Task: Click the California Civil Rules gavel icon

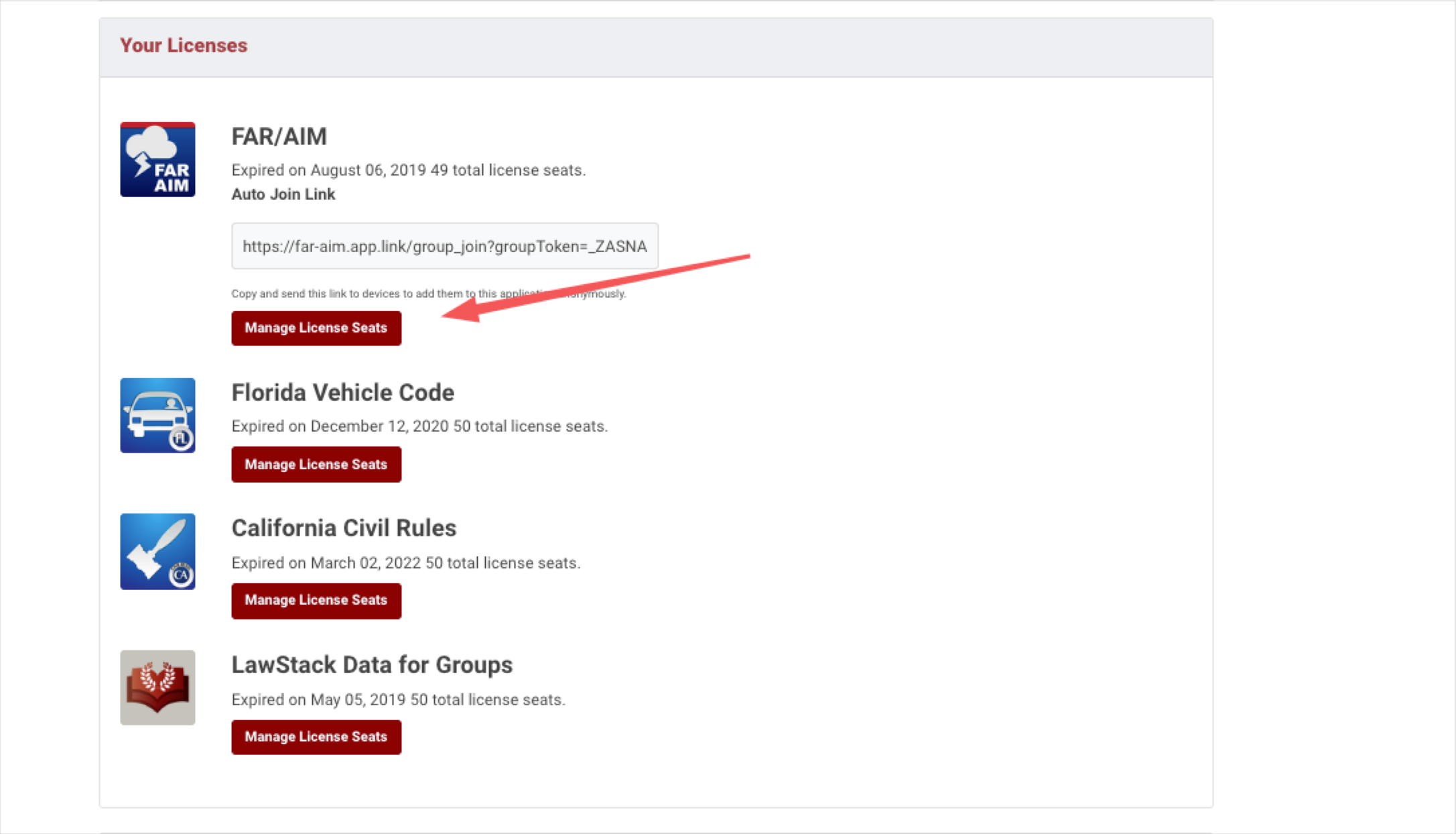Action: coord(157,551)
